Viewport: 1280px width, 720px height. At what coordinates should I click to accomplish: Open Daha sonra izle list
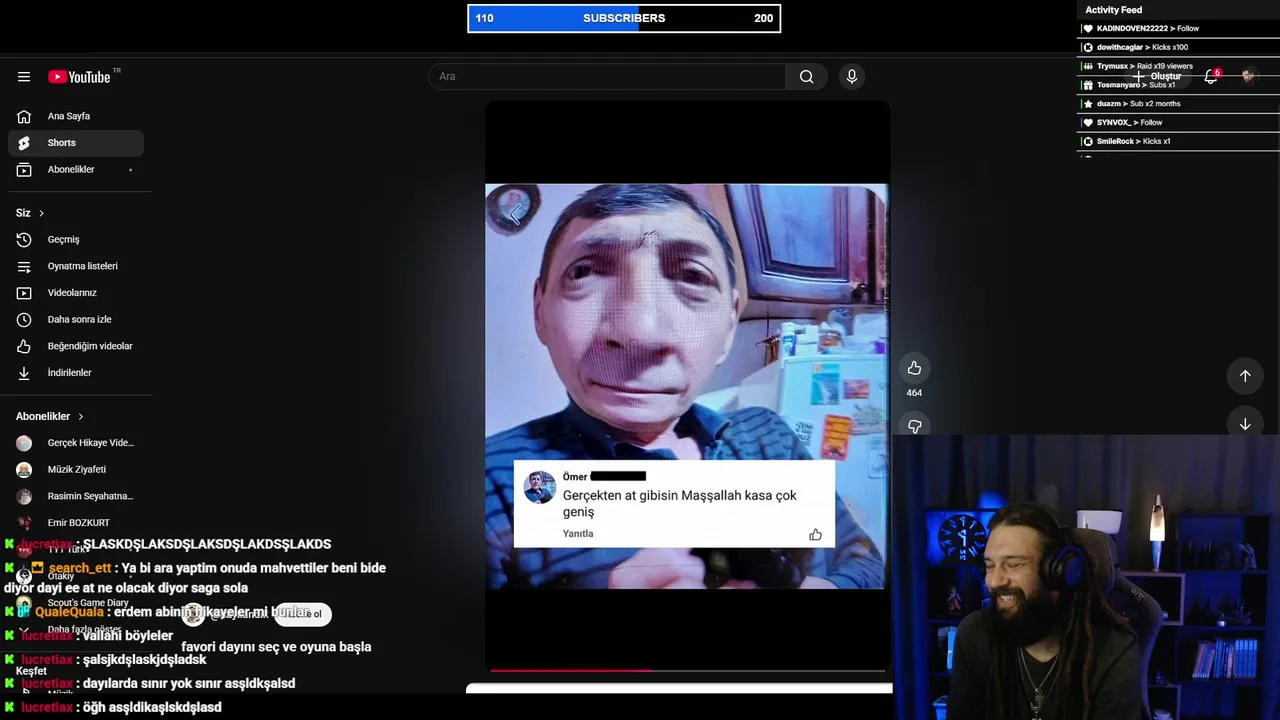tap(76, 320)
